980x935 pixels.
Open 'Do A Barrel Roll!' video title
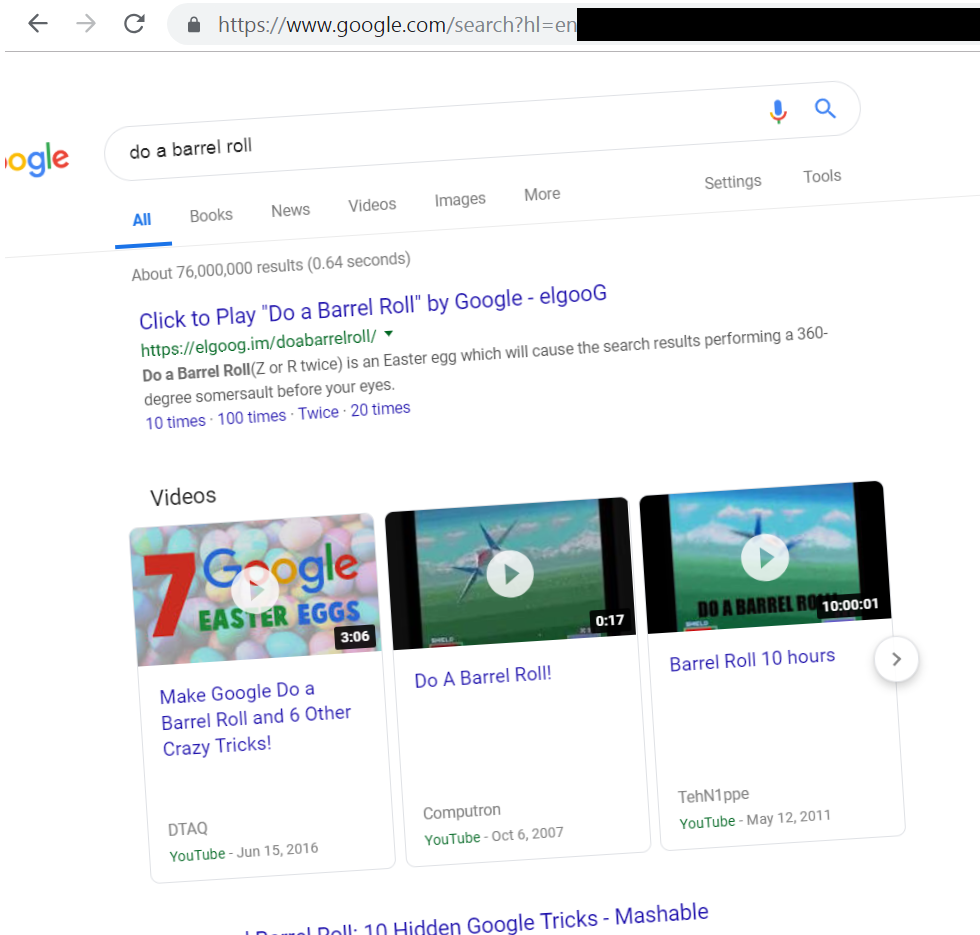click(483, 677)
